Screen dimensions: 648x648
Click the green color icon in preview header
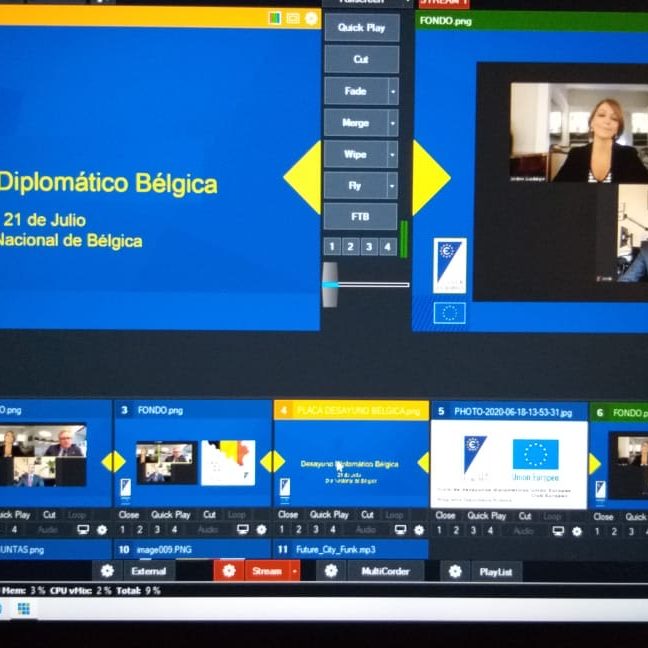tap(275, 18)
